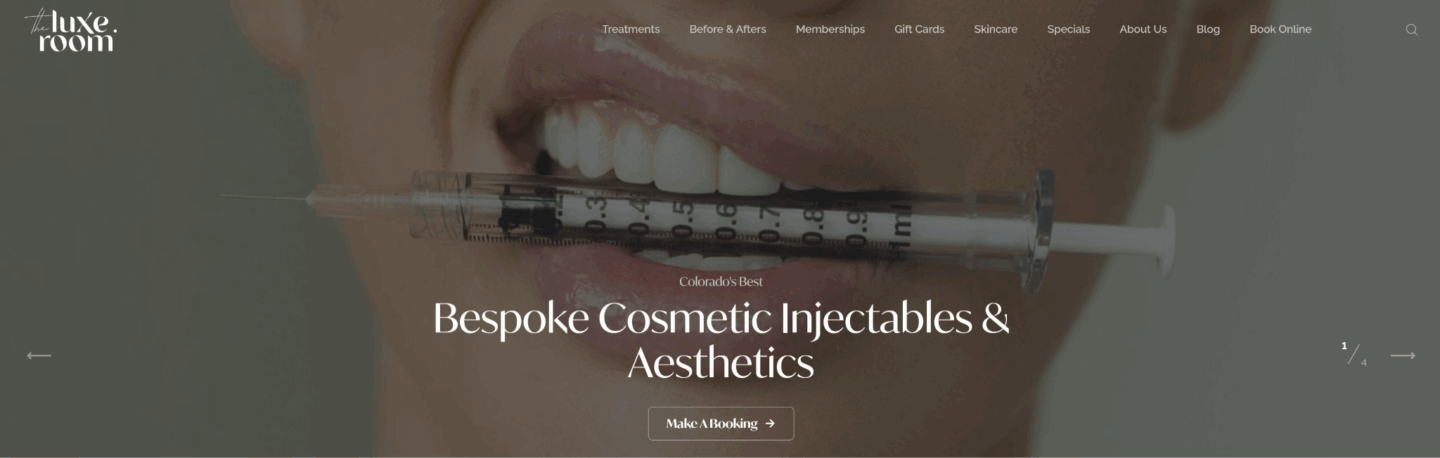Viewport: 1440px width, 458px height.
Task: Visit the Blog link
Action: pyautogui.click(x=1208, y=29)
